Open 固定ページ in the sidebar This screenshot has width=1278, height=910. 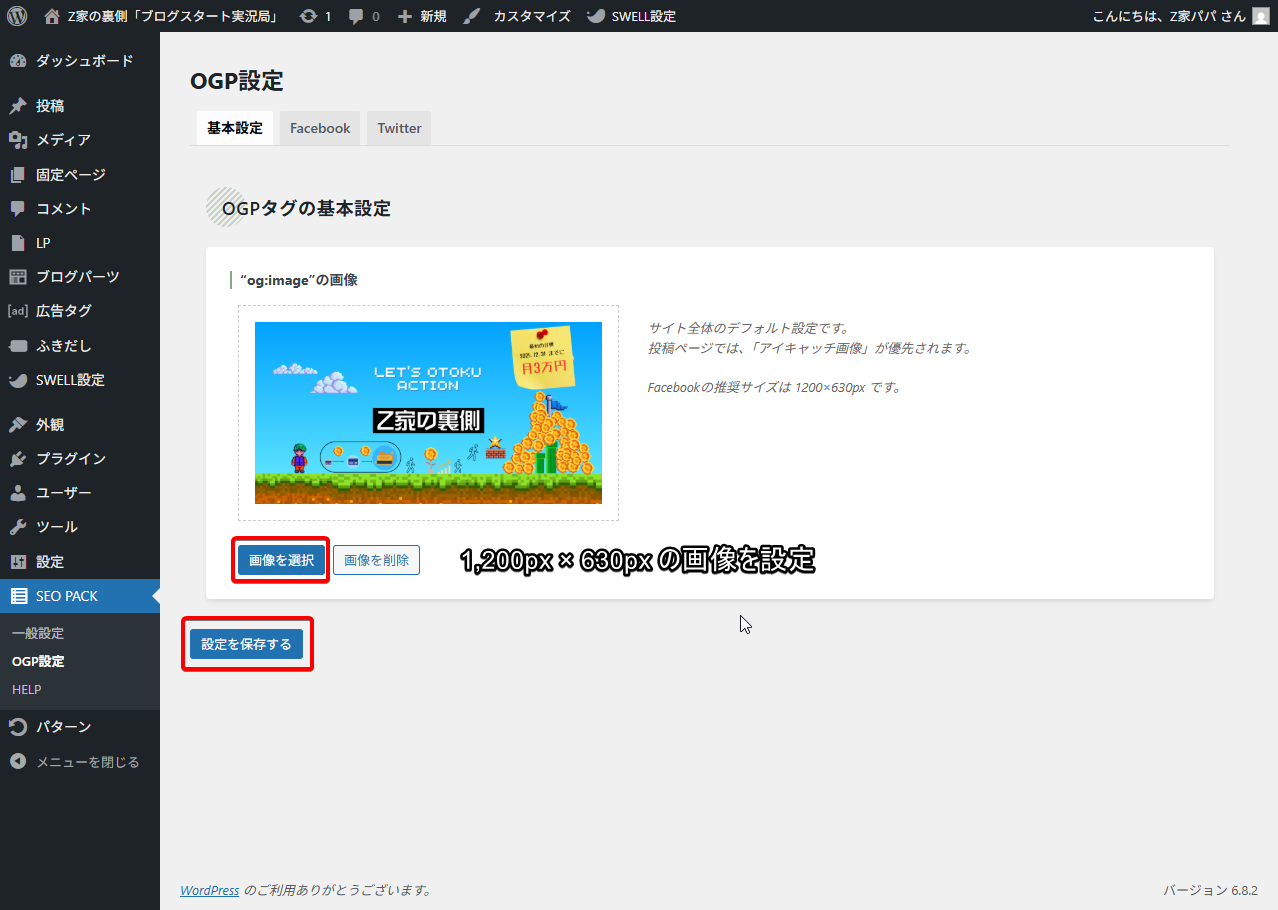point(80,175)
